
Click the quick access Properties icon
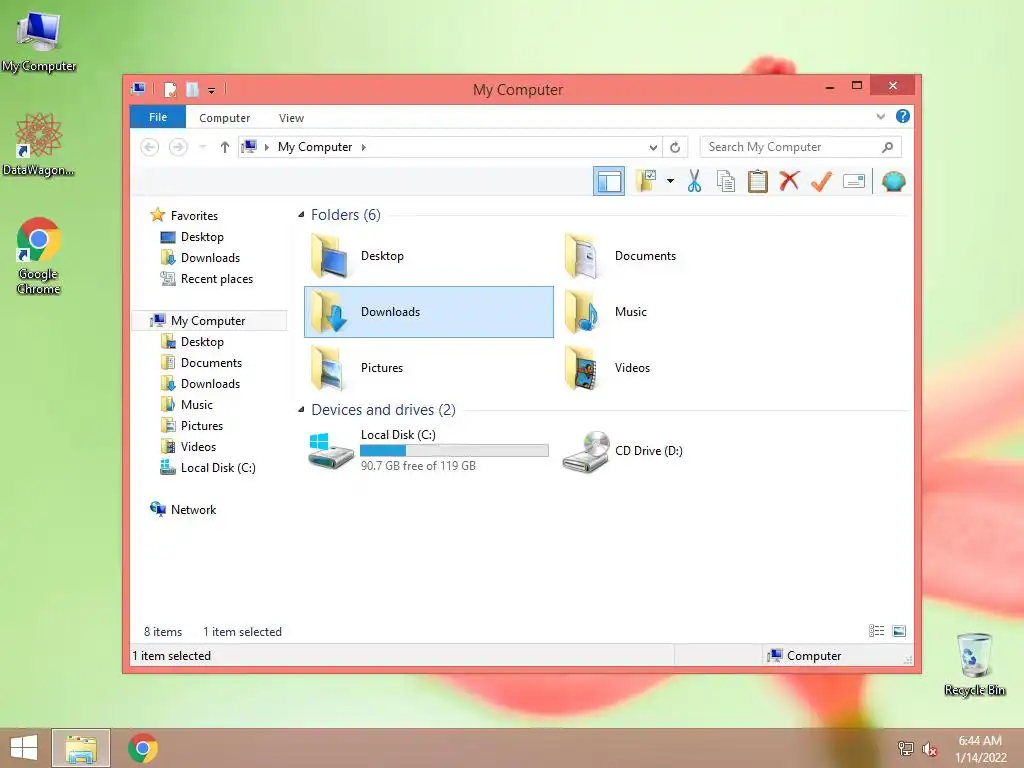[x=170, y=89]
